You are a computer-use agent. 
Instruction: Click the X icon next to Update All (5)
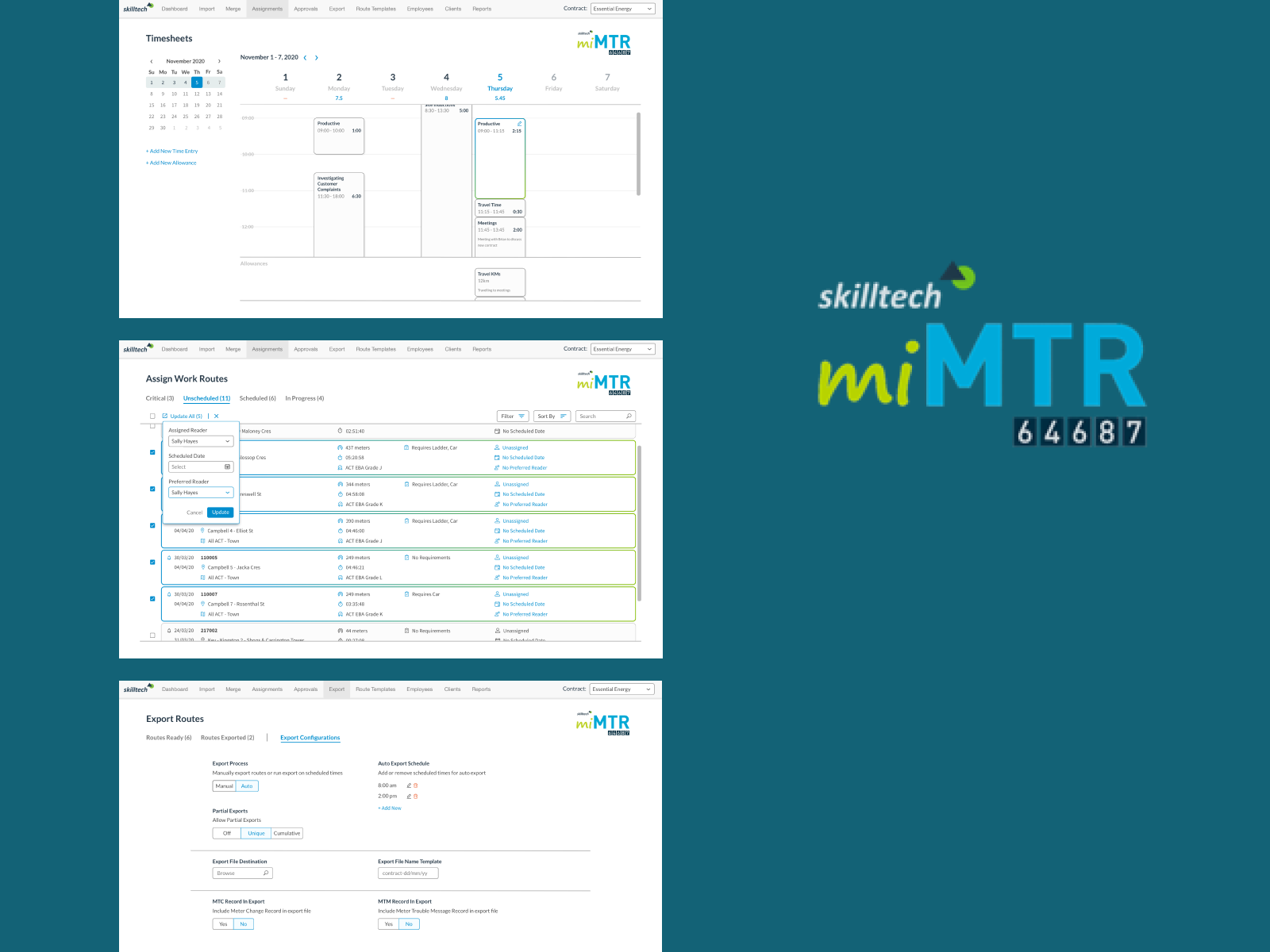pos(216,416)
